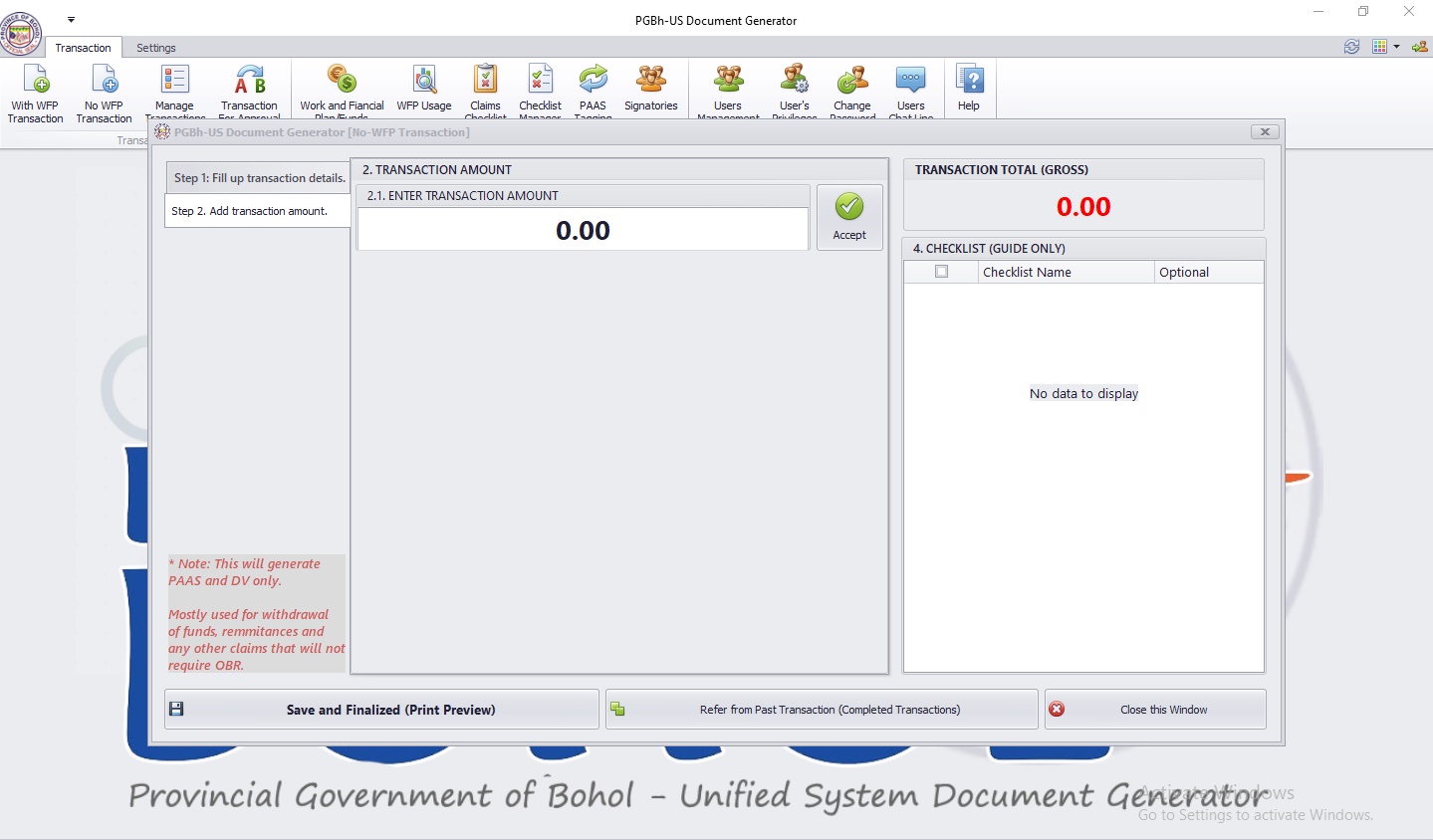Sort by Checklist Name column header
The width and height of the screenshot is (1433, 840).
pos(1066,272)
